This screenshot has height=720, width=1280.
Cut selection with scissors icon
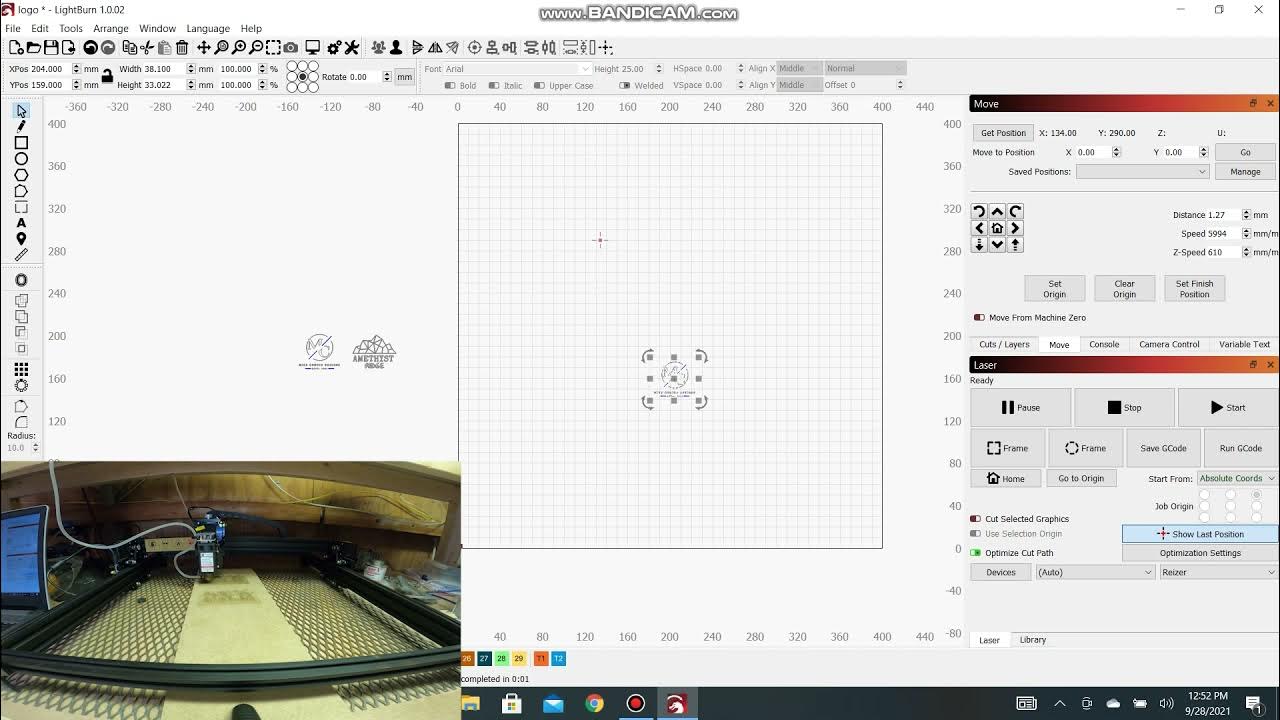click(147, 47)
